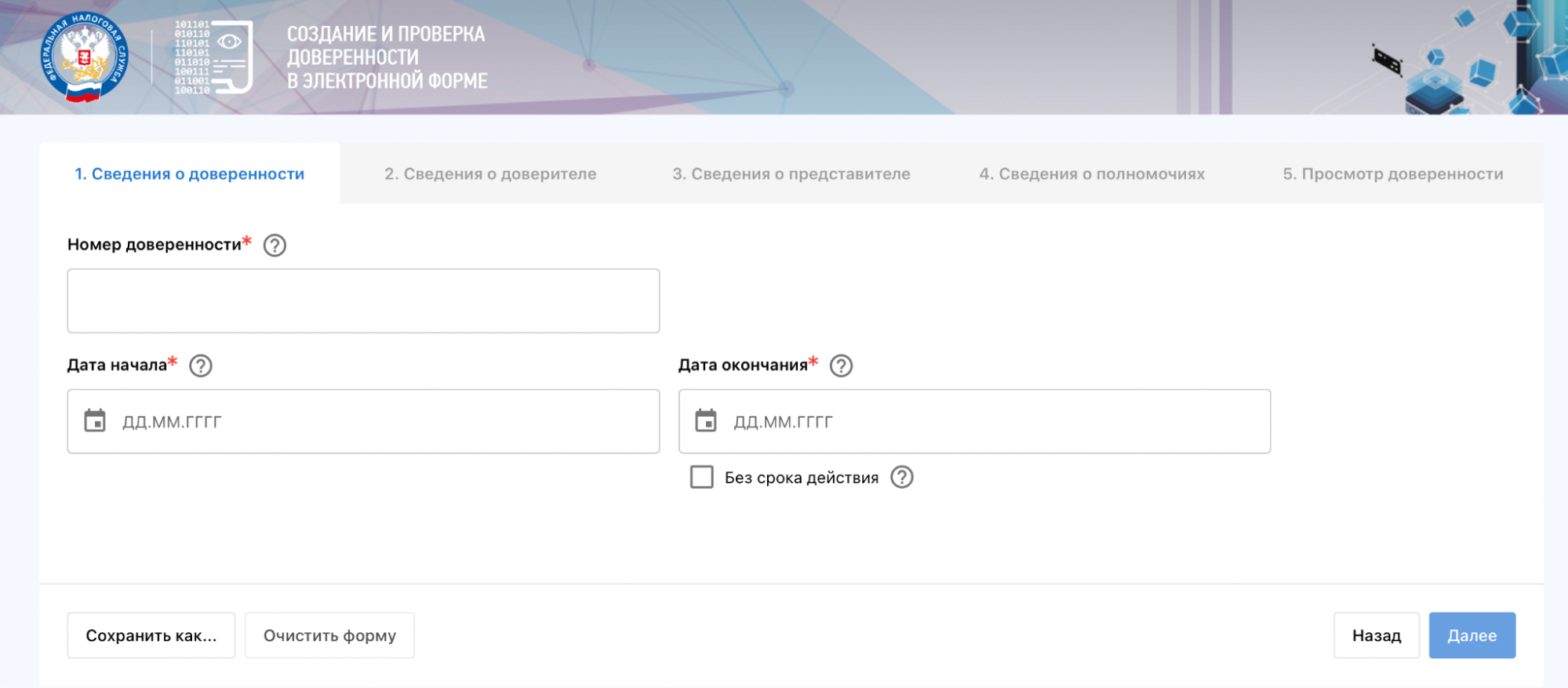This screenshot has width=1568, height=688.
Task: Select tab 1. Сведения о доверенности
Action: pyautogui.click(x=190, y=174)
